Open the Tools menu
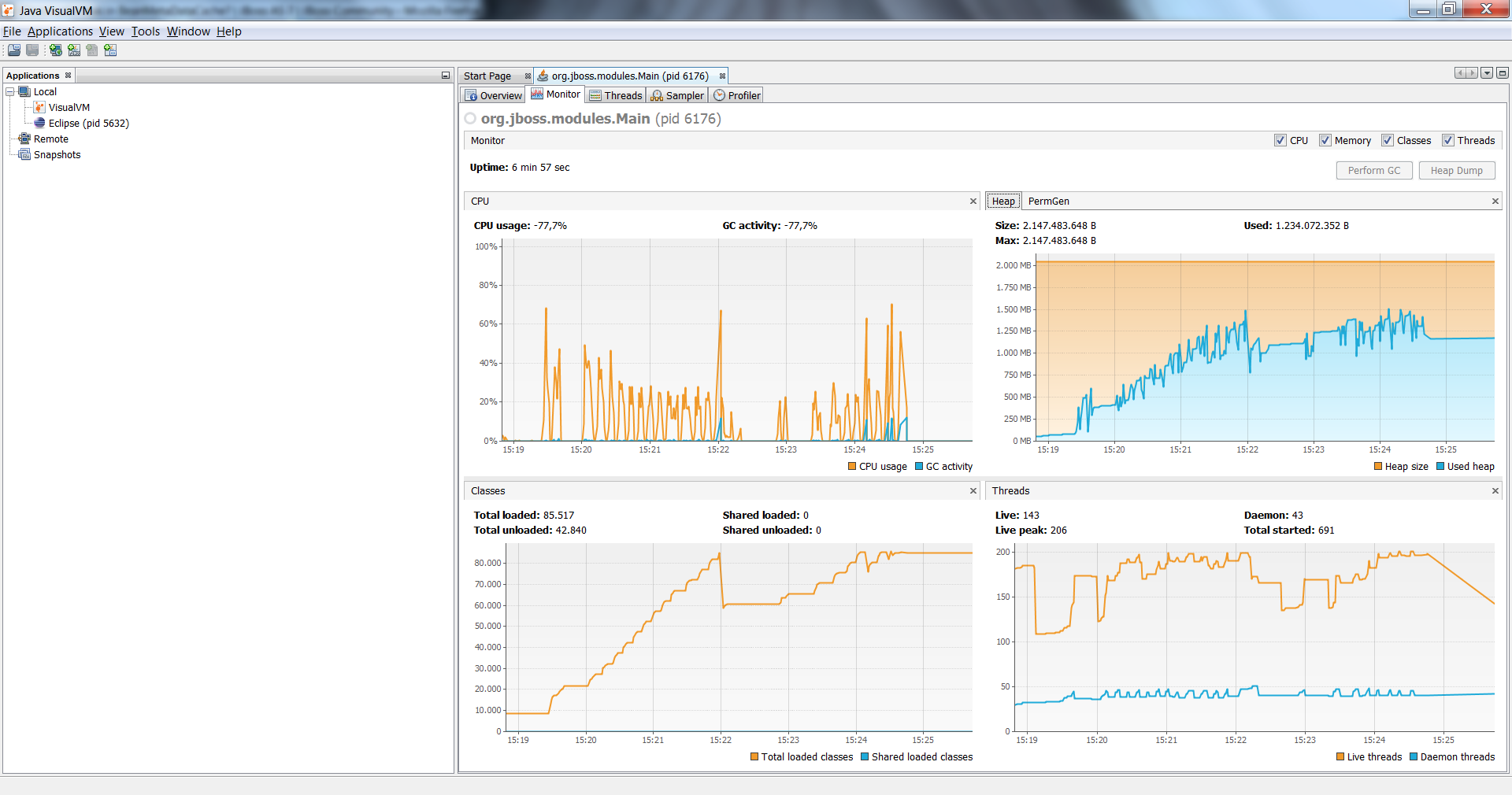 tap(146, 31)
